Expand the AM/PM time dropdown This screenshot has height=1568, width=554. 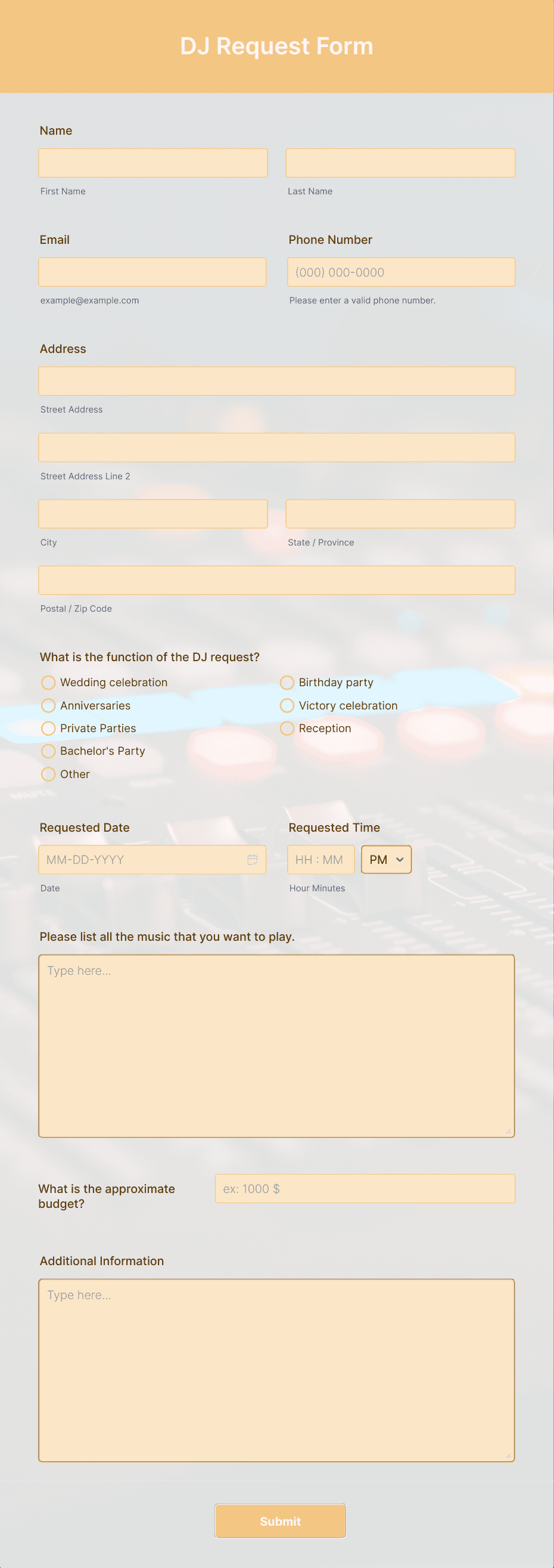385,859
